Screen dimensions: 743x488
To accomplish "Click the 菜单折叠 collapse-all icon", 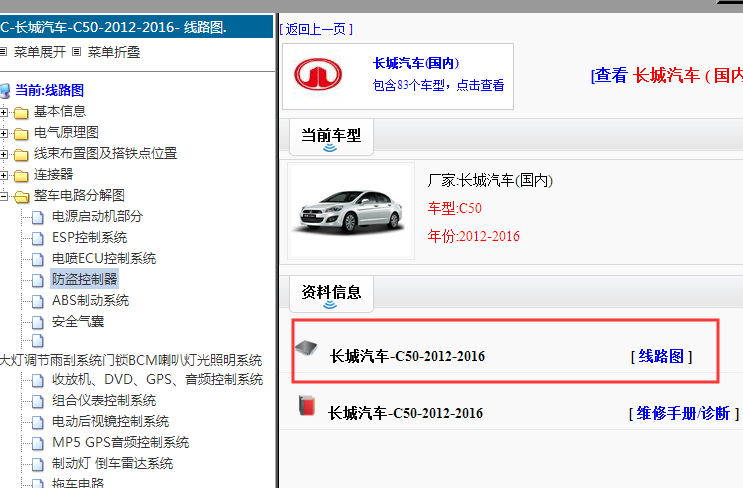I will click(76, 52).
